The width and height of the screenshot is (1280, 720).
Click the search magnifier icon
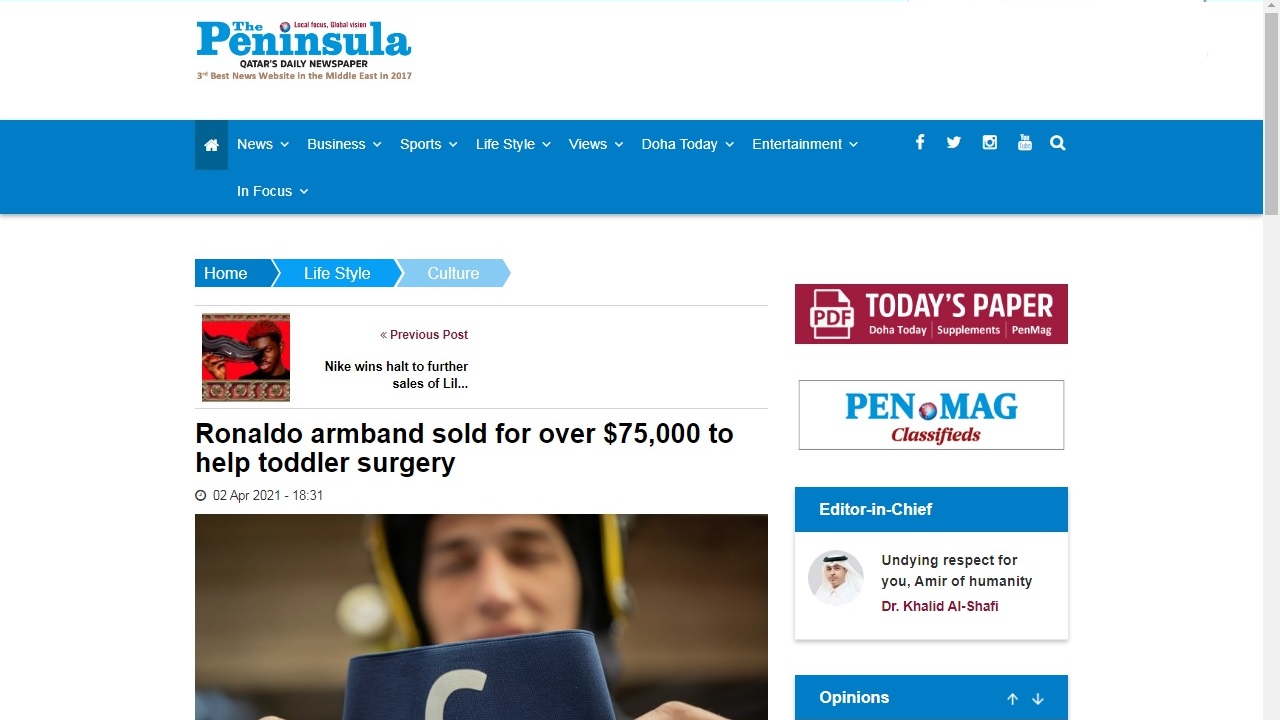(1058, 143)
